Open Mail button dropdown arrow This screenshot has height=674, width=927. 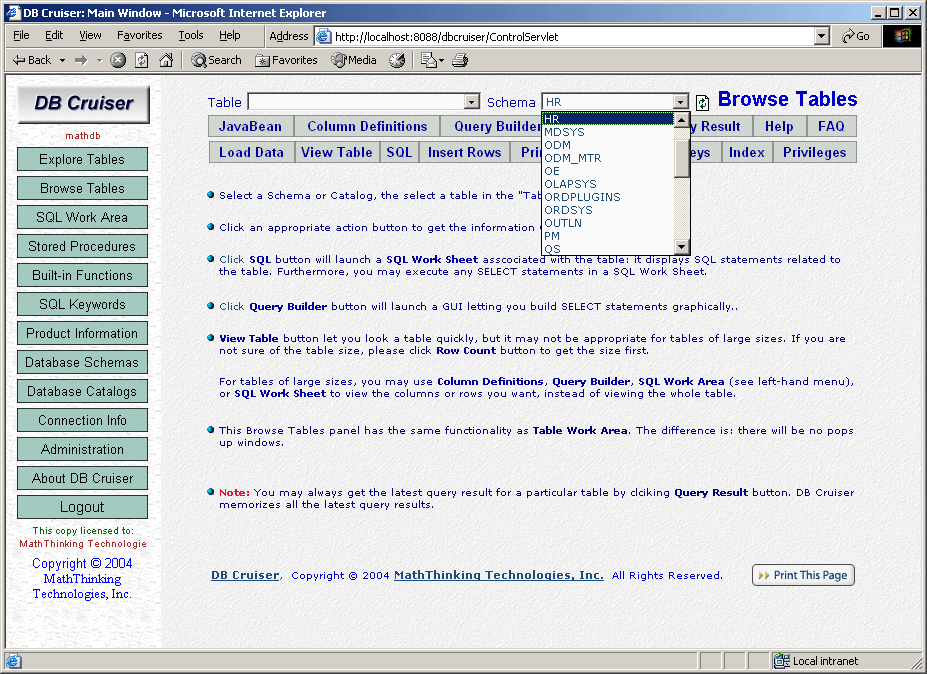coord(441,60)
